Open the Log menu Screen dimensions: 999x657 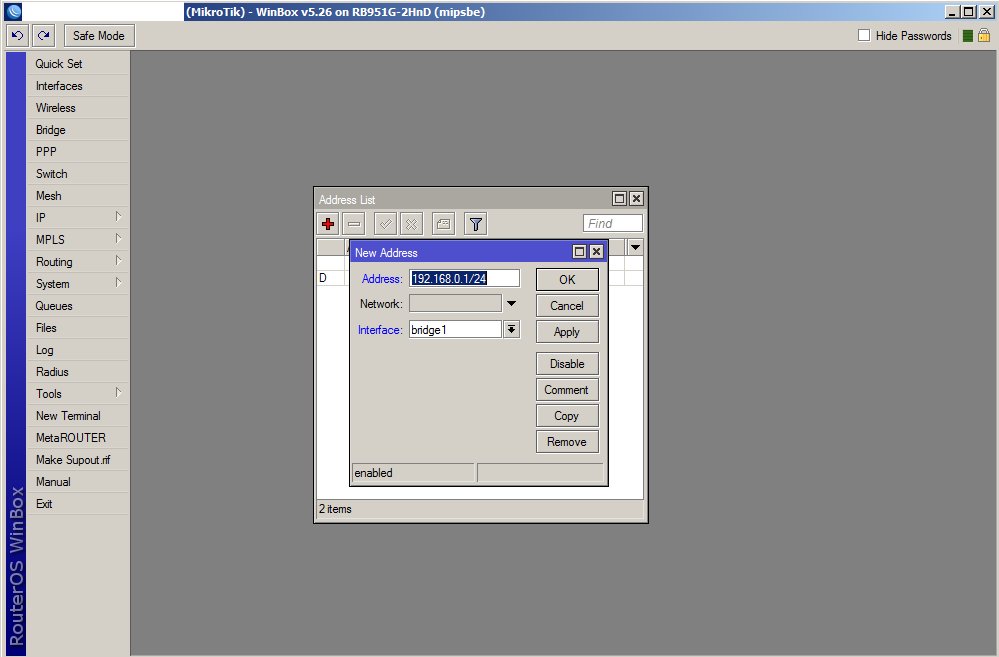78,350
